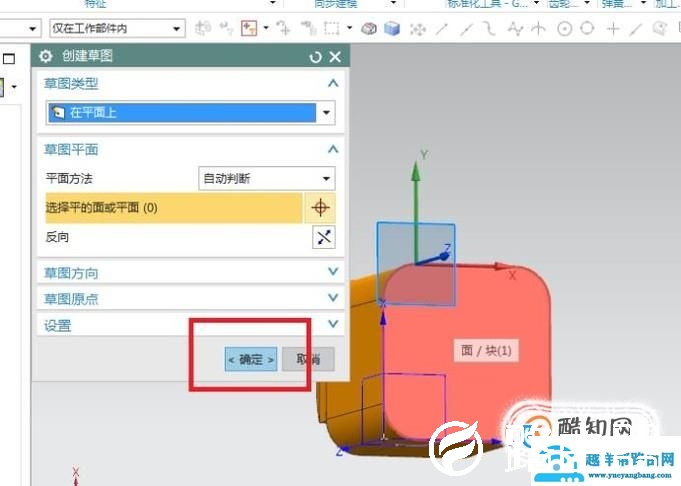Open the small arrow below the square icon
The height and width of the screenshot is (486, 681).
[14, 86]
